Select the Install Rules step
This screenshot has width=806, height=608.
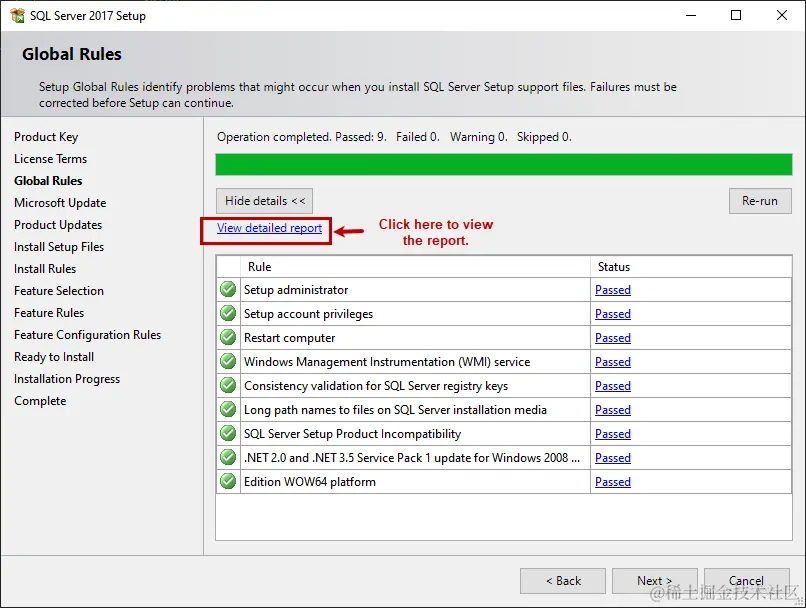click(45, 269)
